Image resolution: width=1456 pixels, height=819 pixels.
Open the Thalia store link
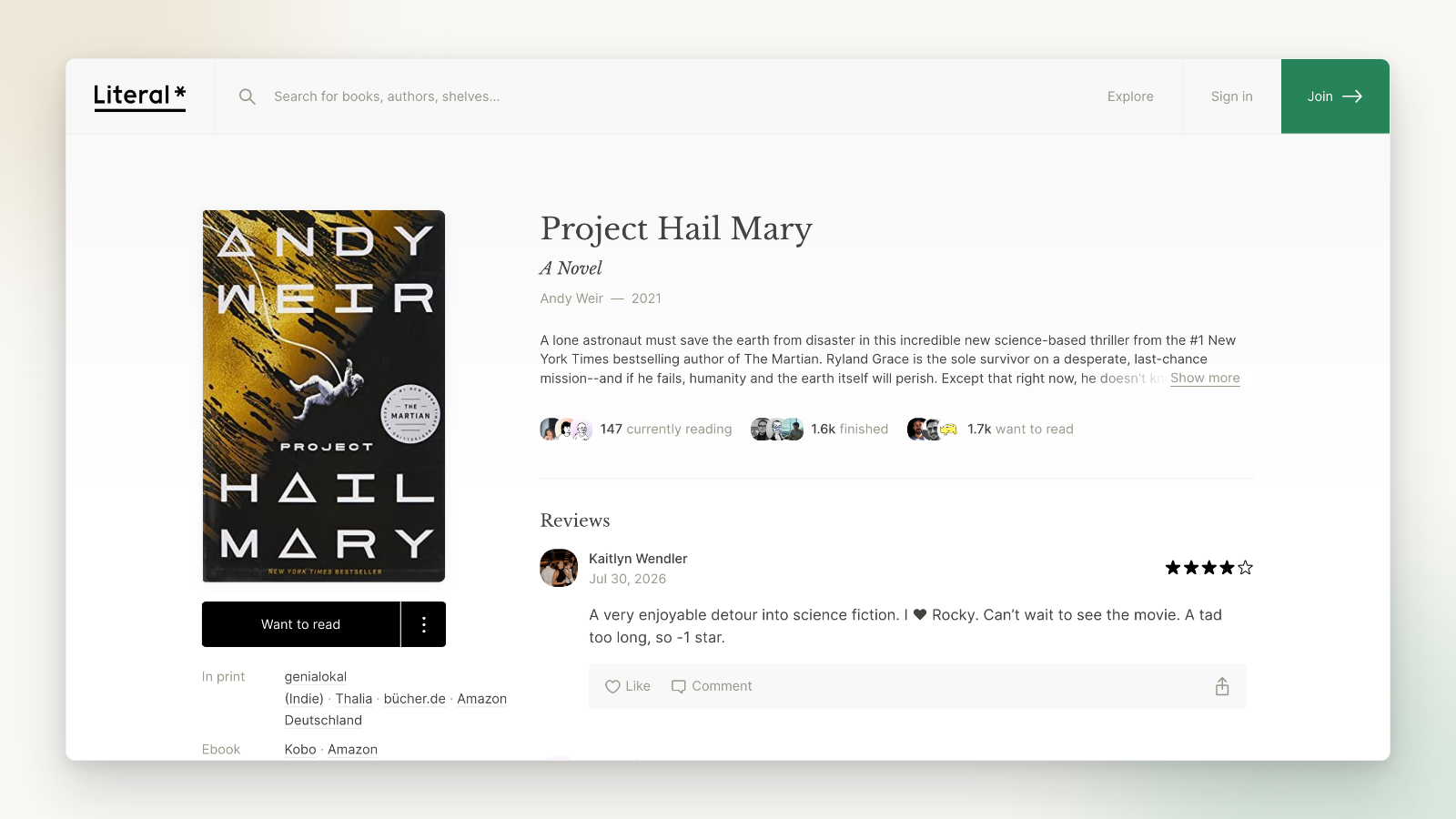(354, 699)
